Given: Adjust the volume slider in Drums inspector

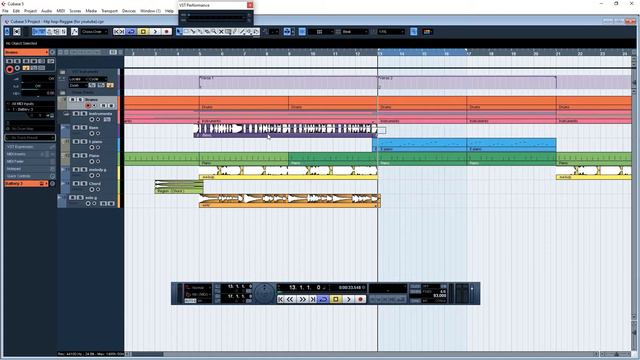Looking at the screenshot, I should (38, 78).
